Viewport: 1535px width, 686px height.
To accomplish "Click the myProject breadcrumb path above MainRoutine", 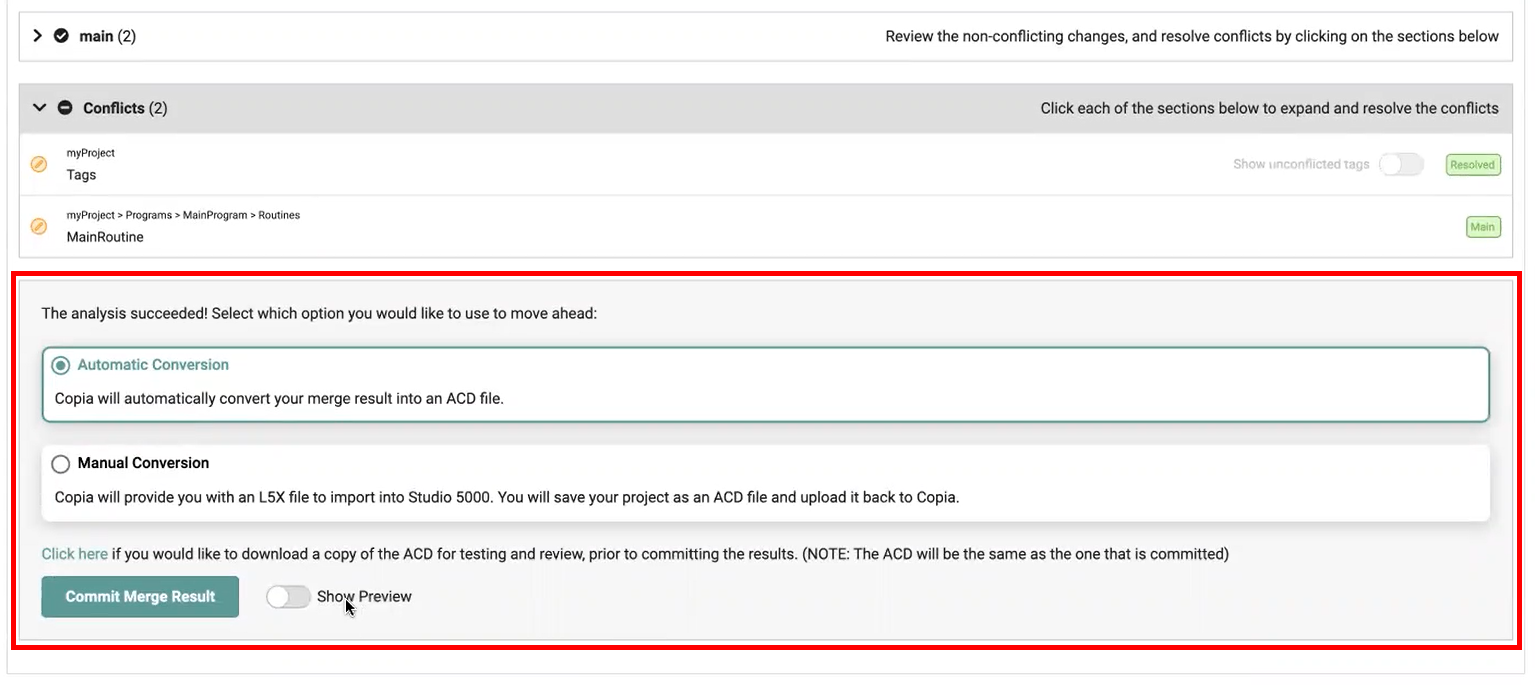I will tap(183, 215).
